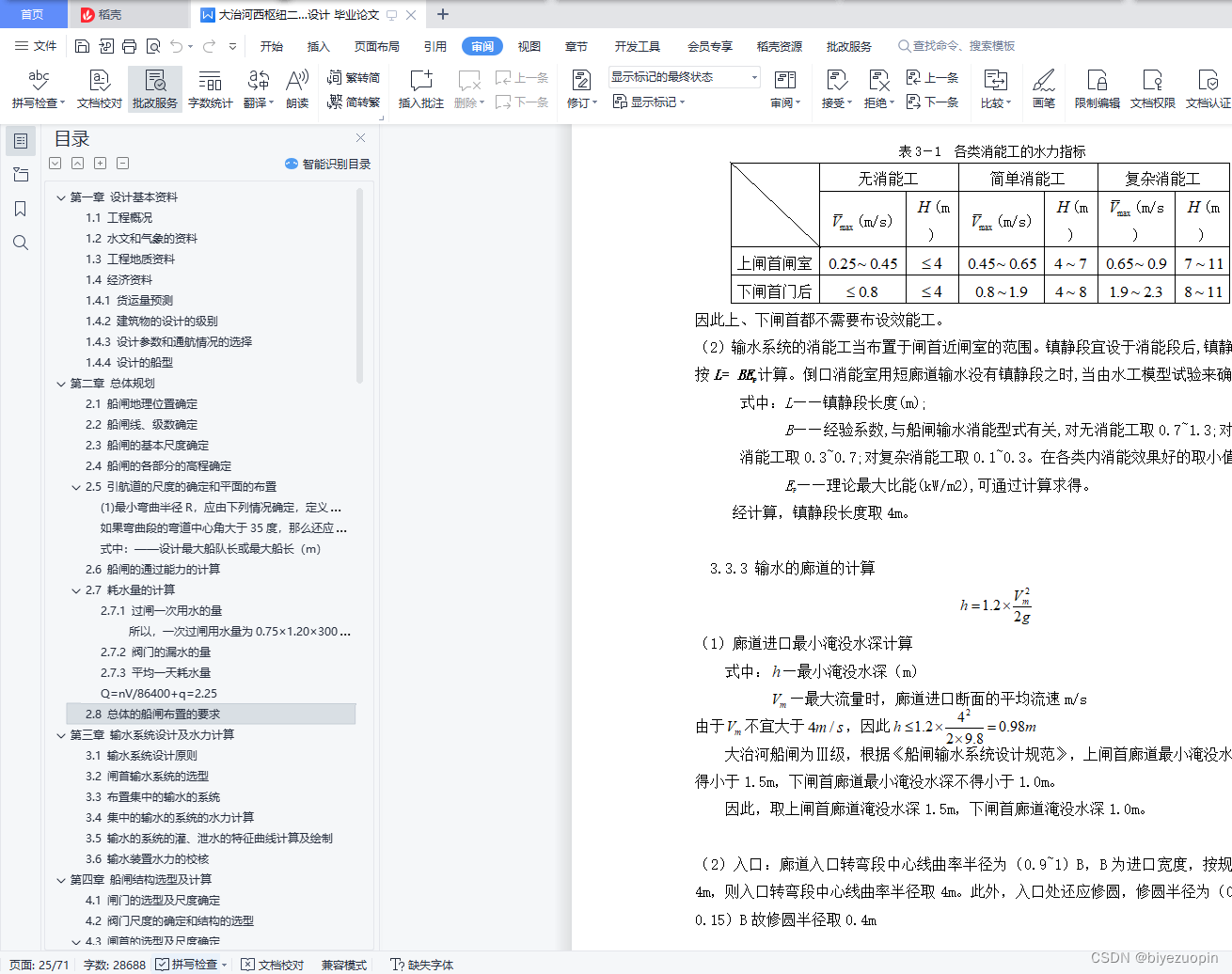The width and height of the screenshot is (1232, 974).
Task: Open the 显示标记 dropdown
Action: point(649,102)
